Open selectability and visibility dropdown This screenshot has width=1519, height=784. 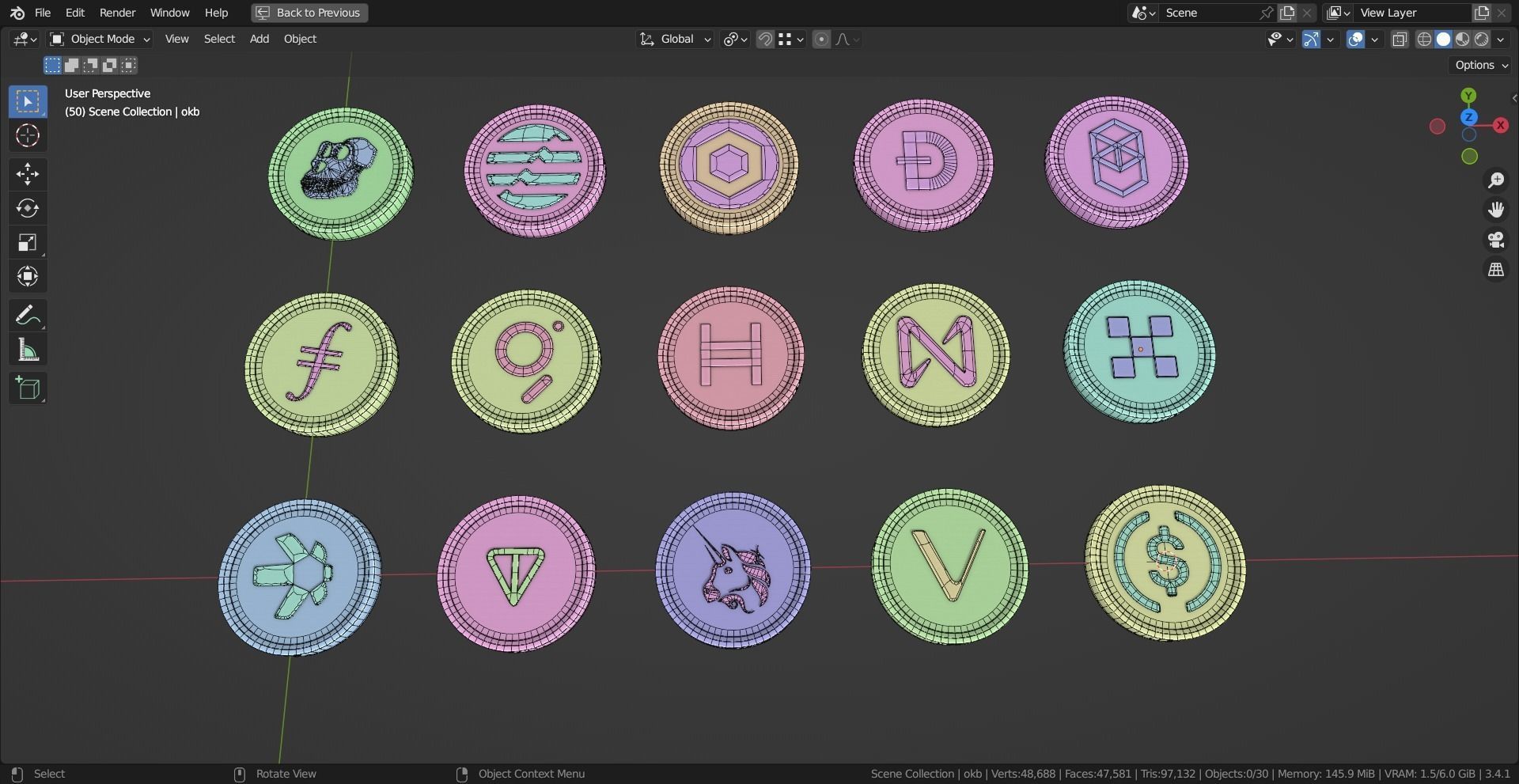click(1279, 39)
